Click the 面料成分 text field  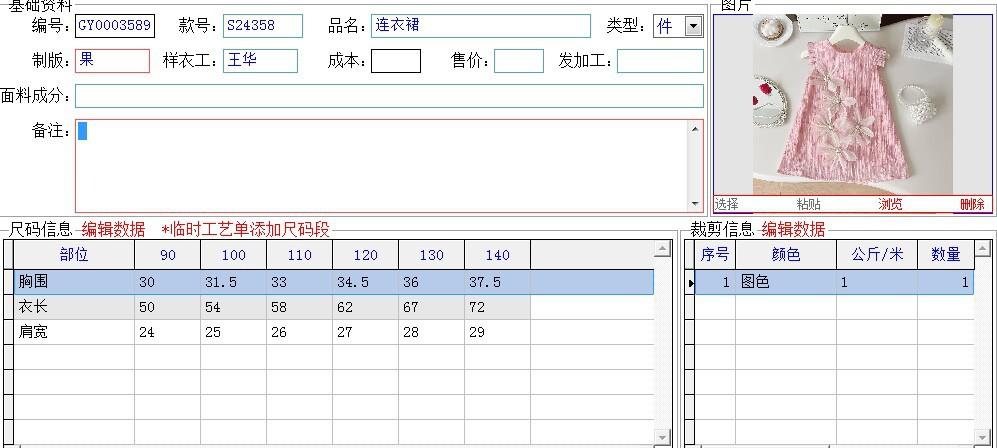click(389, 96)
